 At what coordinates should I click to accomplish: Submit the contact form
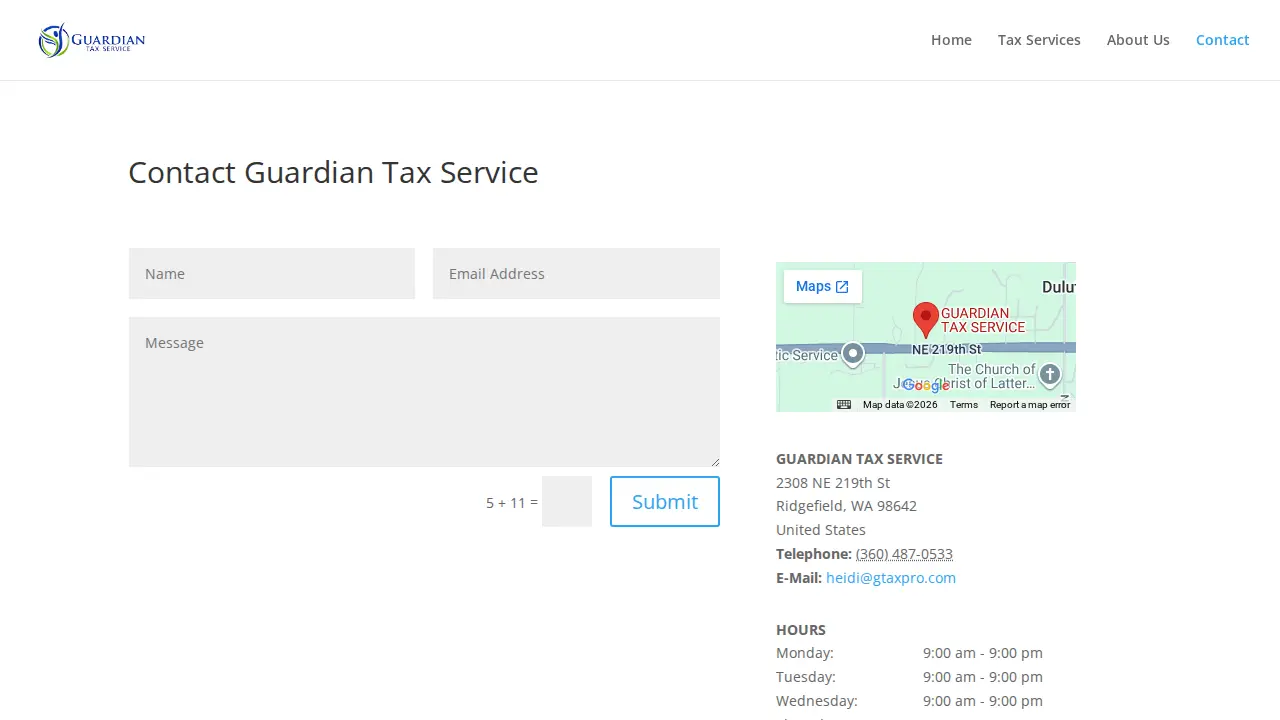click(665, 501)
